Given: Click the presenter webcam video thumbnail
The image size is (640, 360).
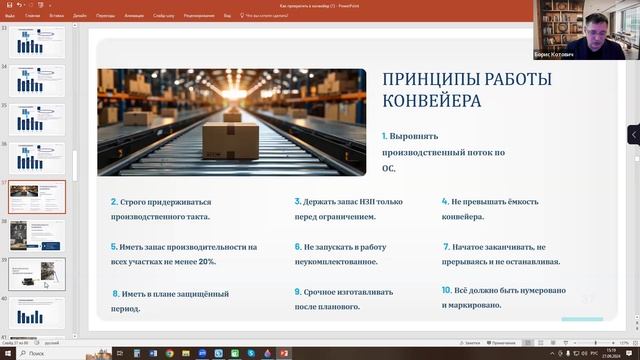Looking at the screenshot, I should tap(586, 30).
